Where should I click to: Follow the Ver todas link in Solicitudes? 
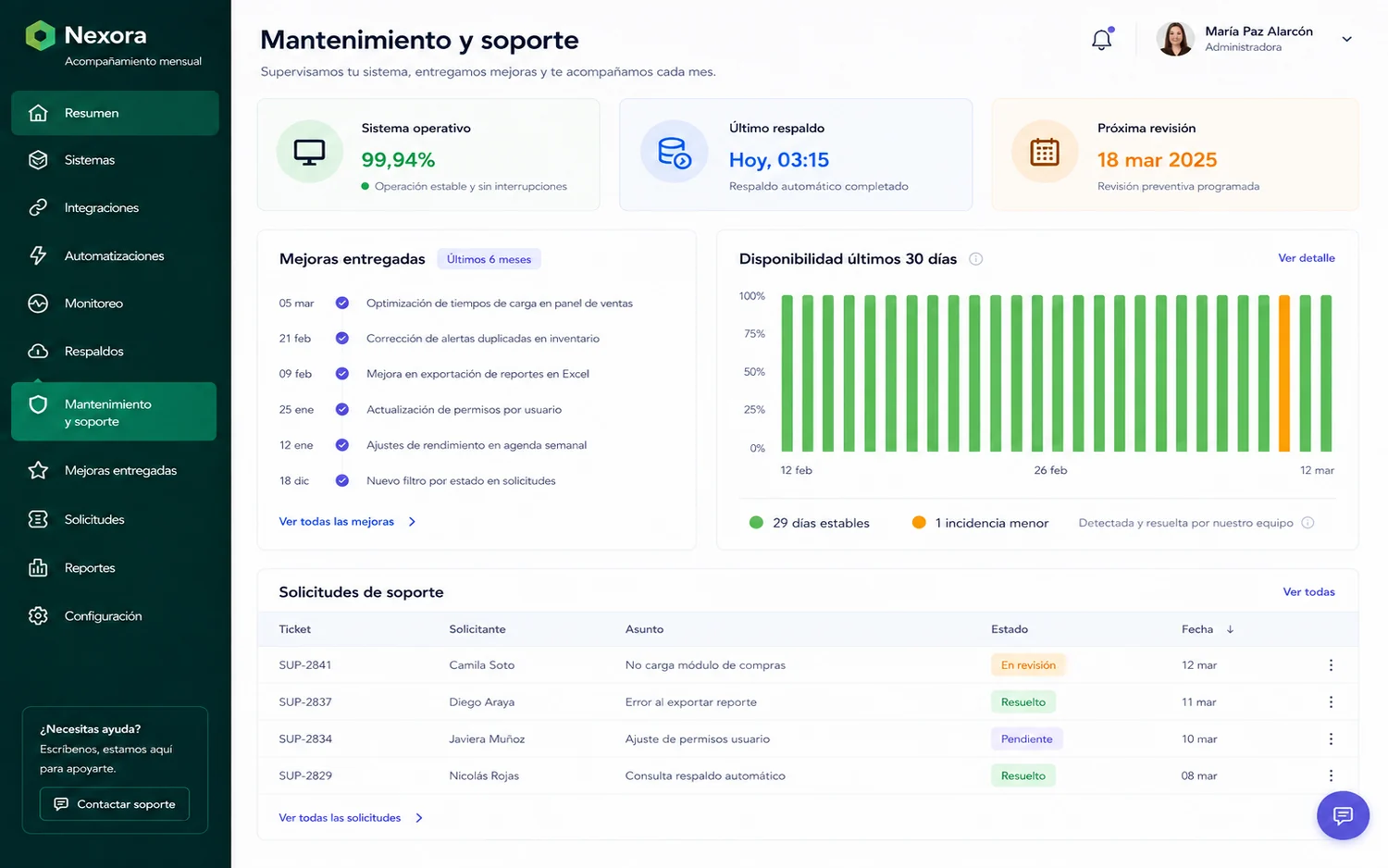[1308, 592]
